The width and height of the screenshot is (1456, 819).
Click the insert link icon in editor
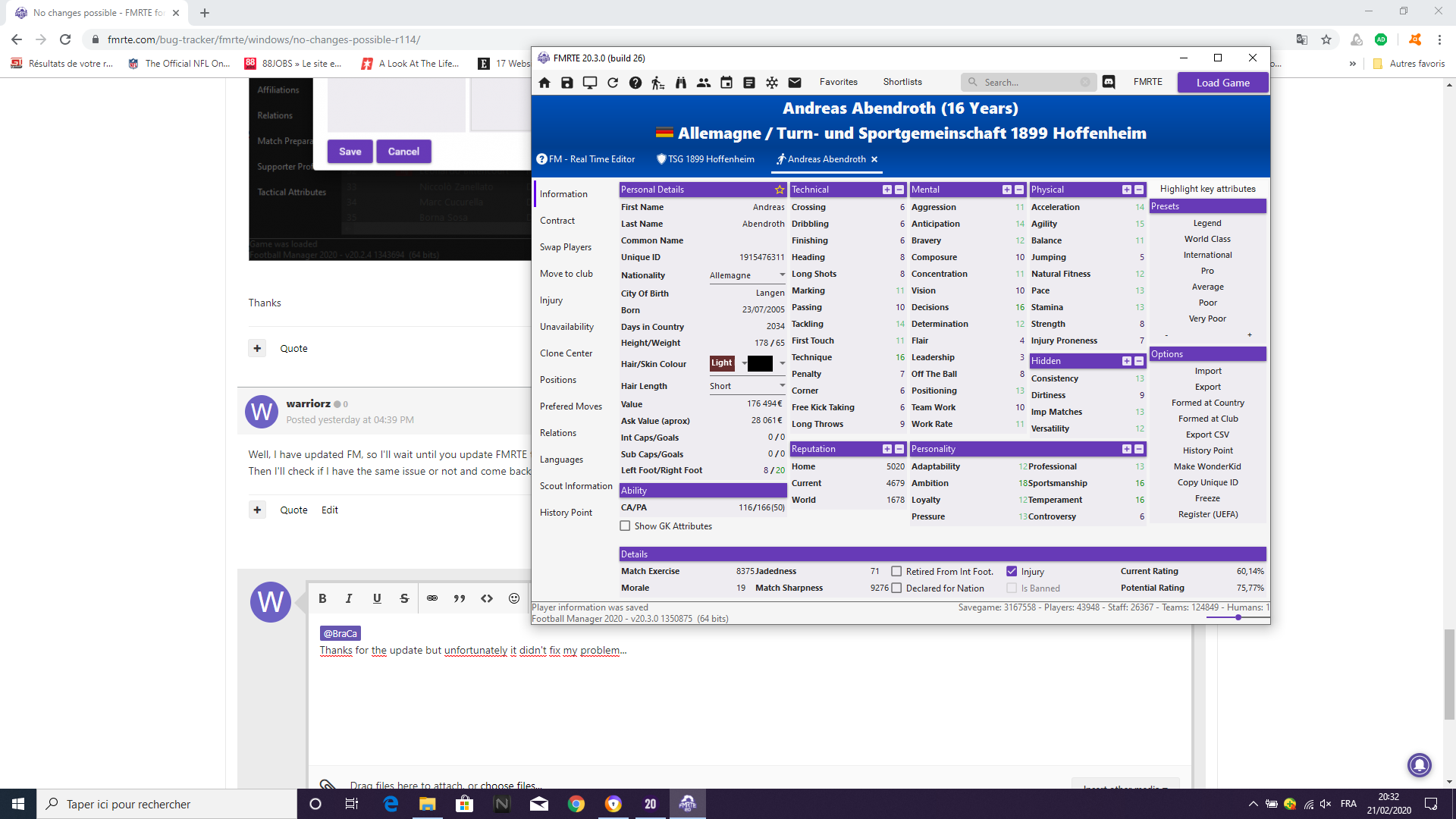tap(432, 598)
